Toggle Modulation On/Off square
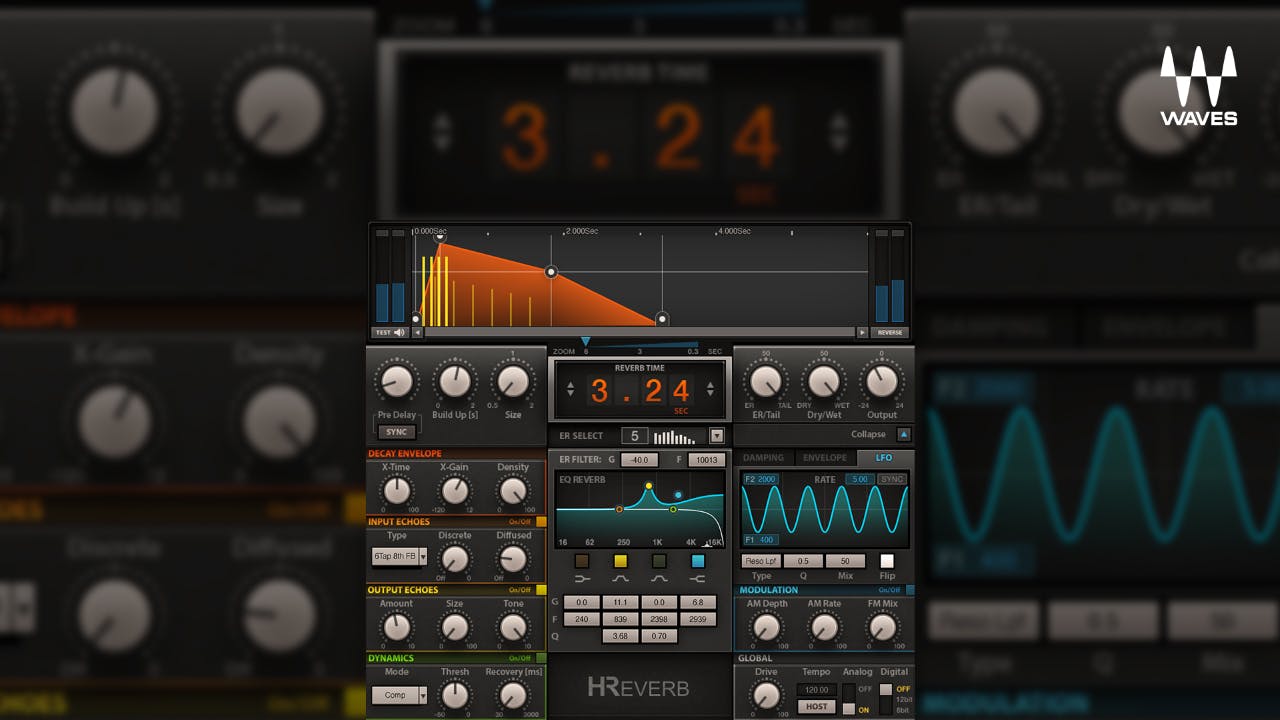 coord(909,590)
